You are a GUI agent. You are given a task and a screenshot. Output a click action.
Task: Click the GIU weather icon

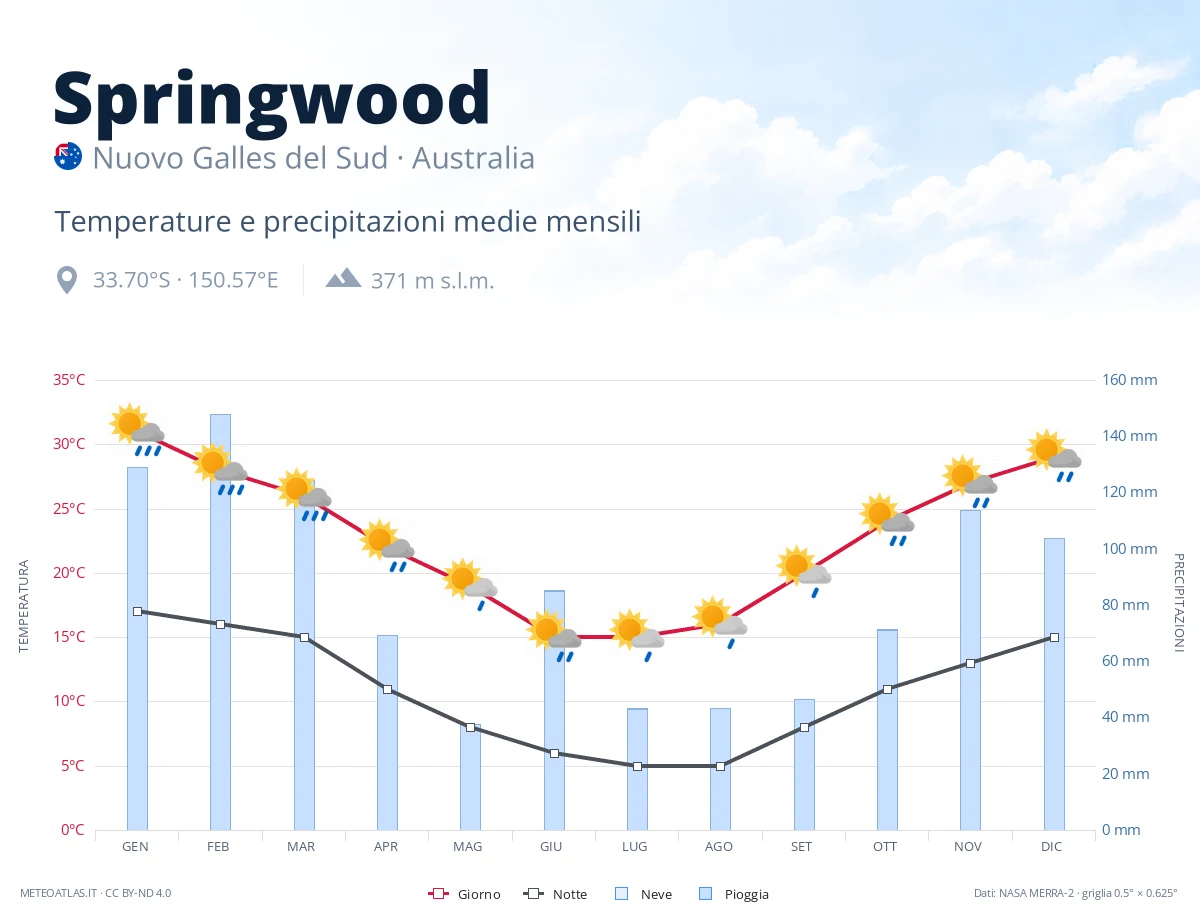(554, 636)
